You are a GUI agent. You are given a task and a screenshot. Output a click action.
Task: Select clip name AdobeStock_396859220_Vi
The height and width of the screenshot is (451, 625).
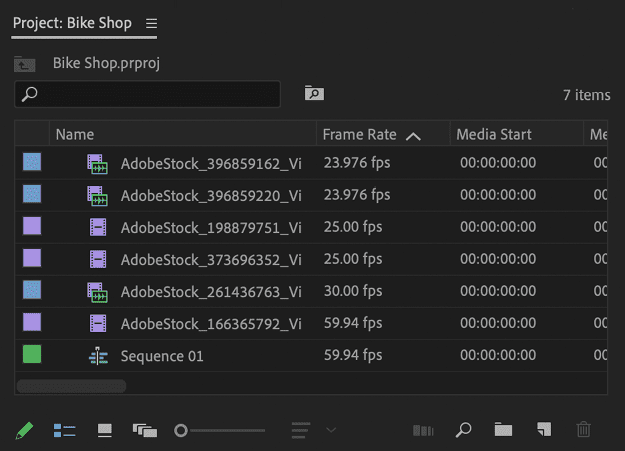[211, 196]
